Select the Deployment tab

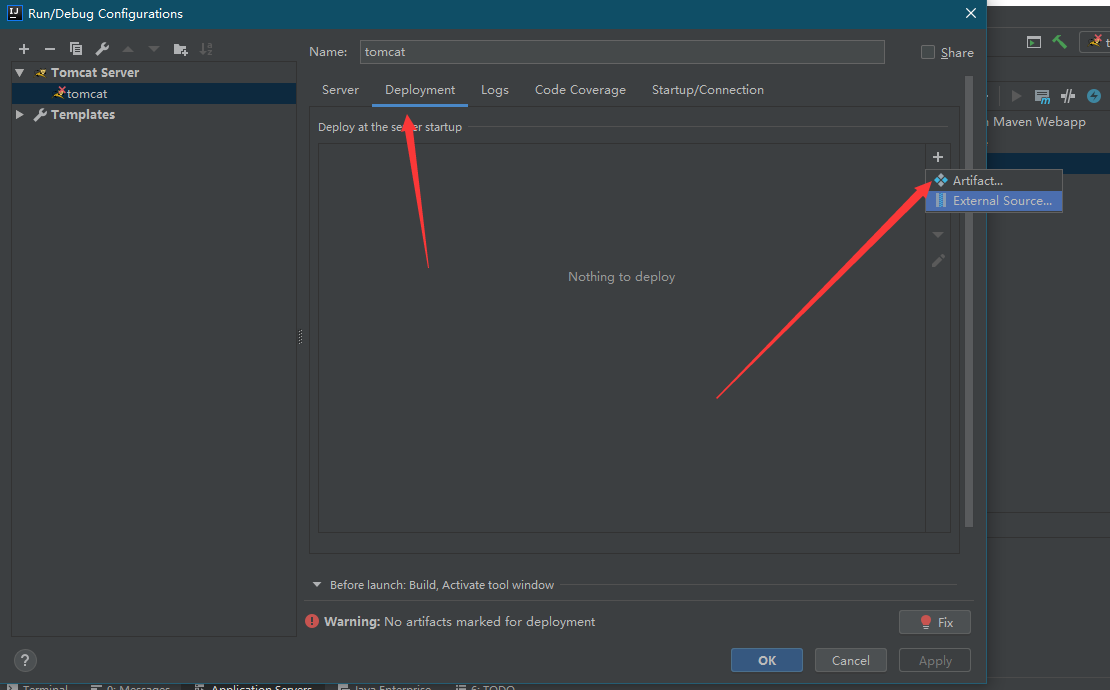coord(420,90)
